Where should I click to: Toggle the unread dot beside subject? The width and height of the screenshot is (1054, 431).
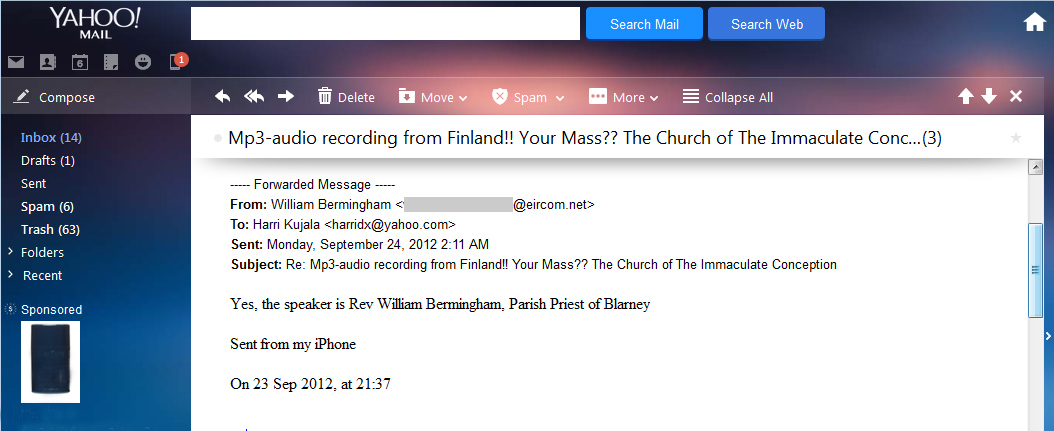tap(217, 139)
